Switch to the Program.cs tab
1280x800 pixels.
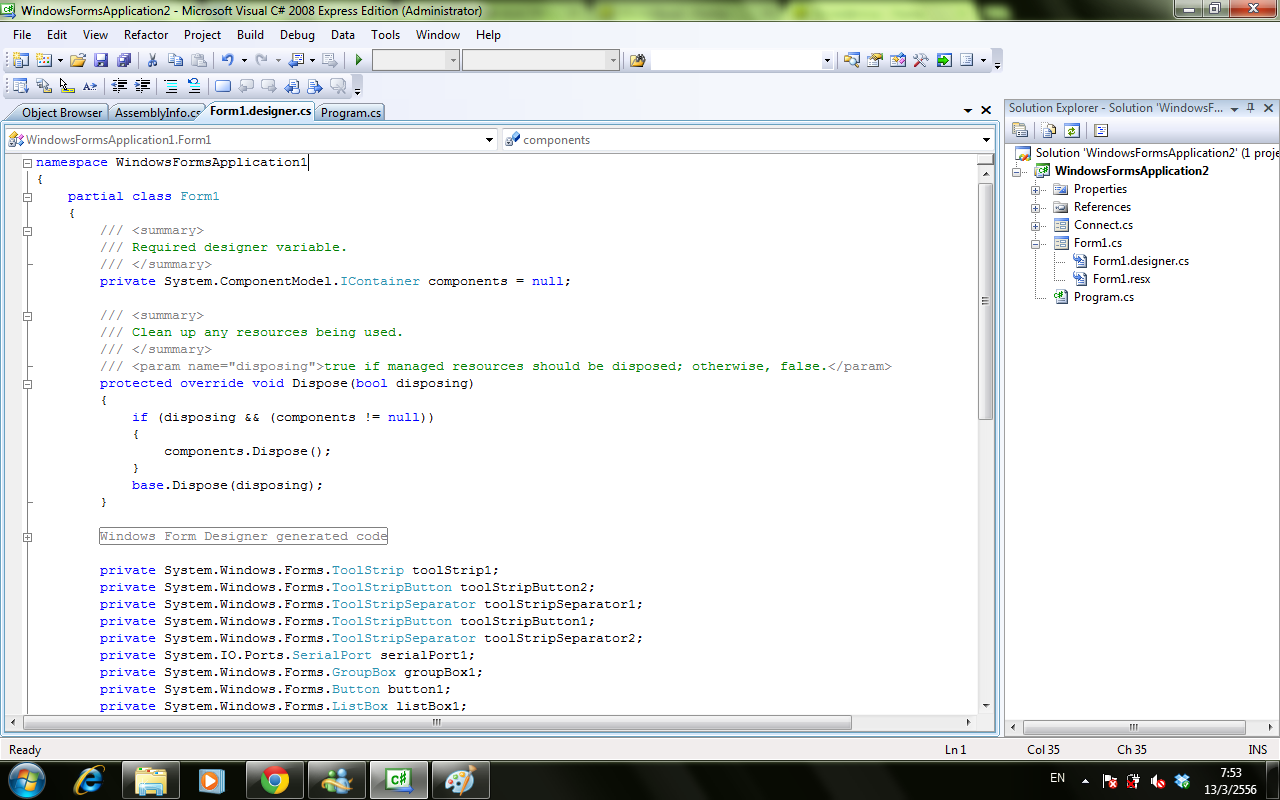click(351, 113)
